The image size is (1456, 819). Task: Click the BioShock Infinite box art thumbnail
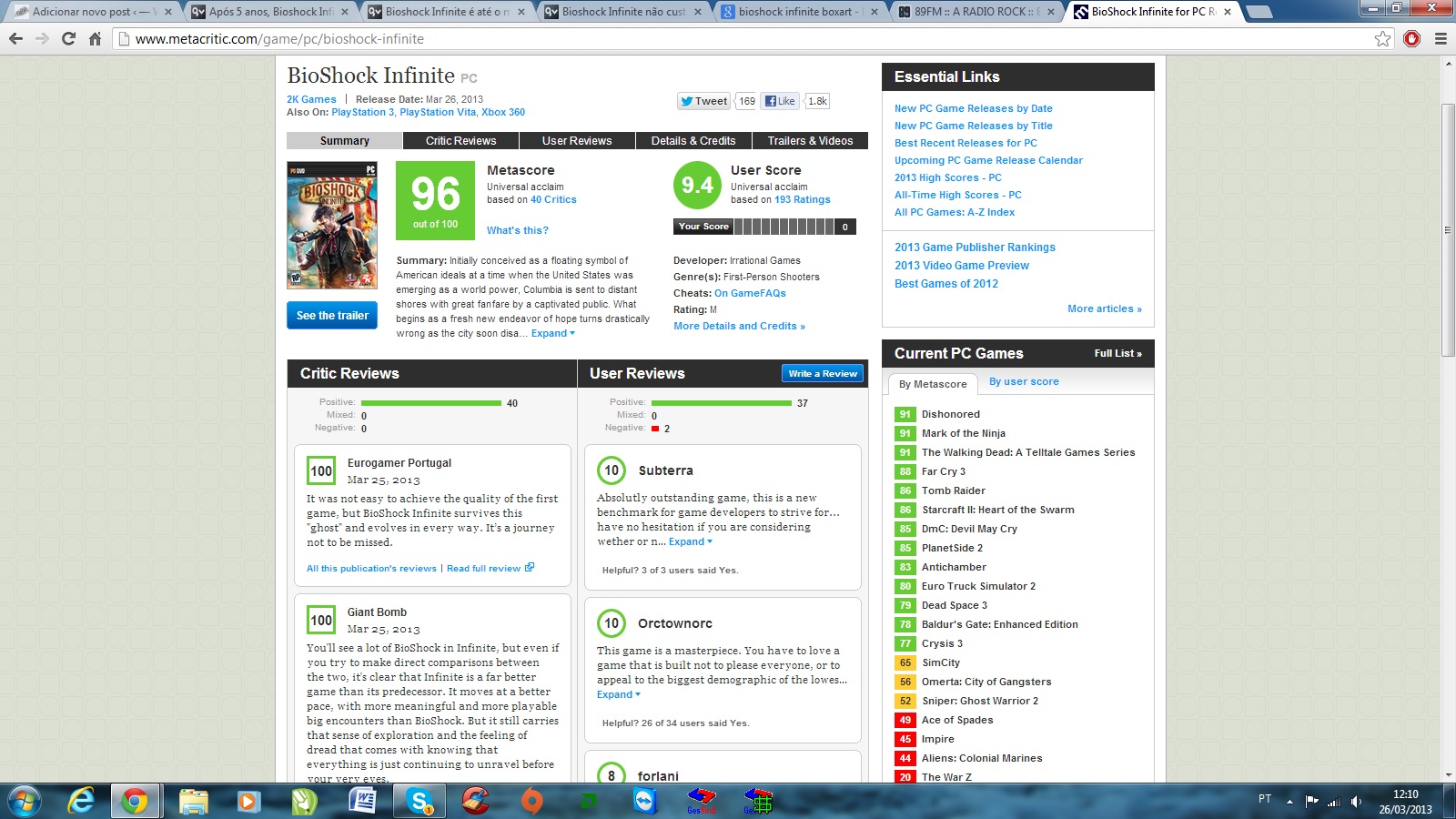[x=332, y=226]
